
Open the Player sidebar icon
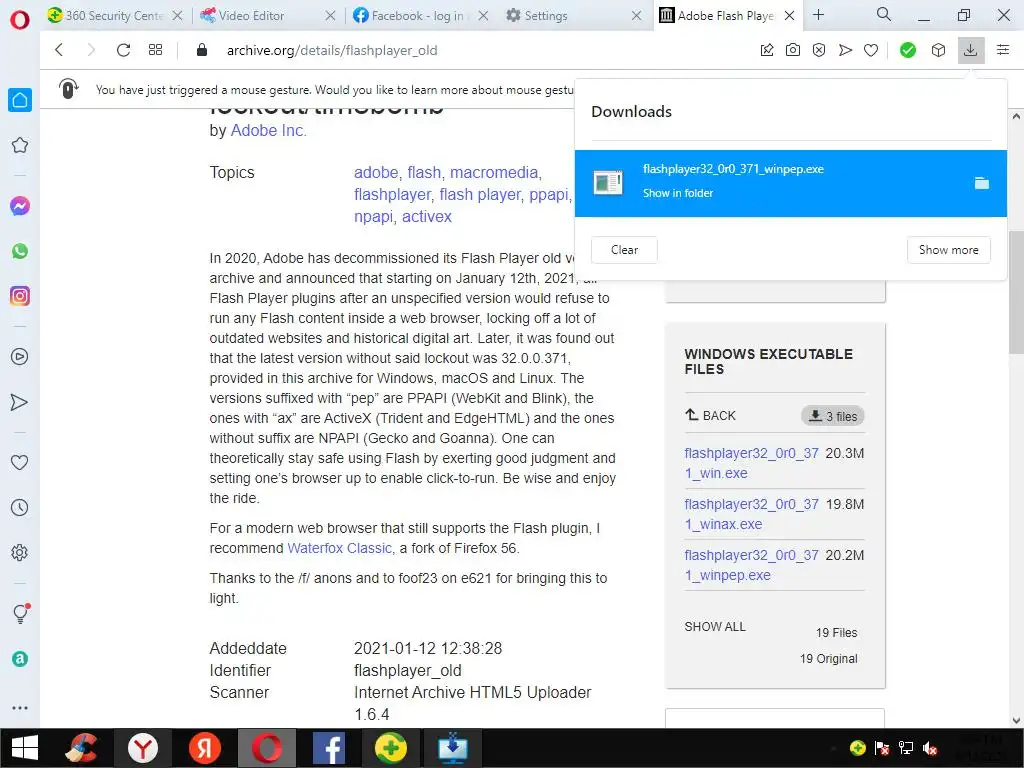pyautogui.click(x=20, y=357)
